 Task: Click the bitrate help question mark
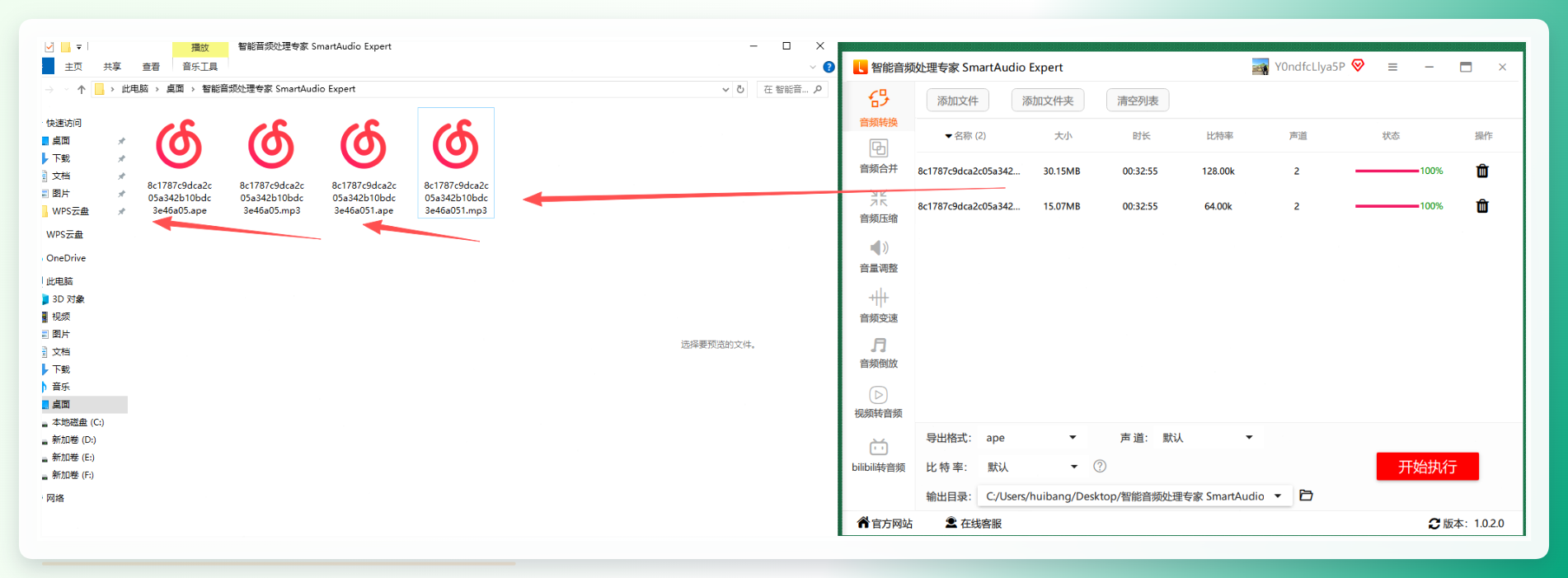[x=1100, y=467]
